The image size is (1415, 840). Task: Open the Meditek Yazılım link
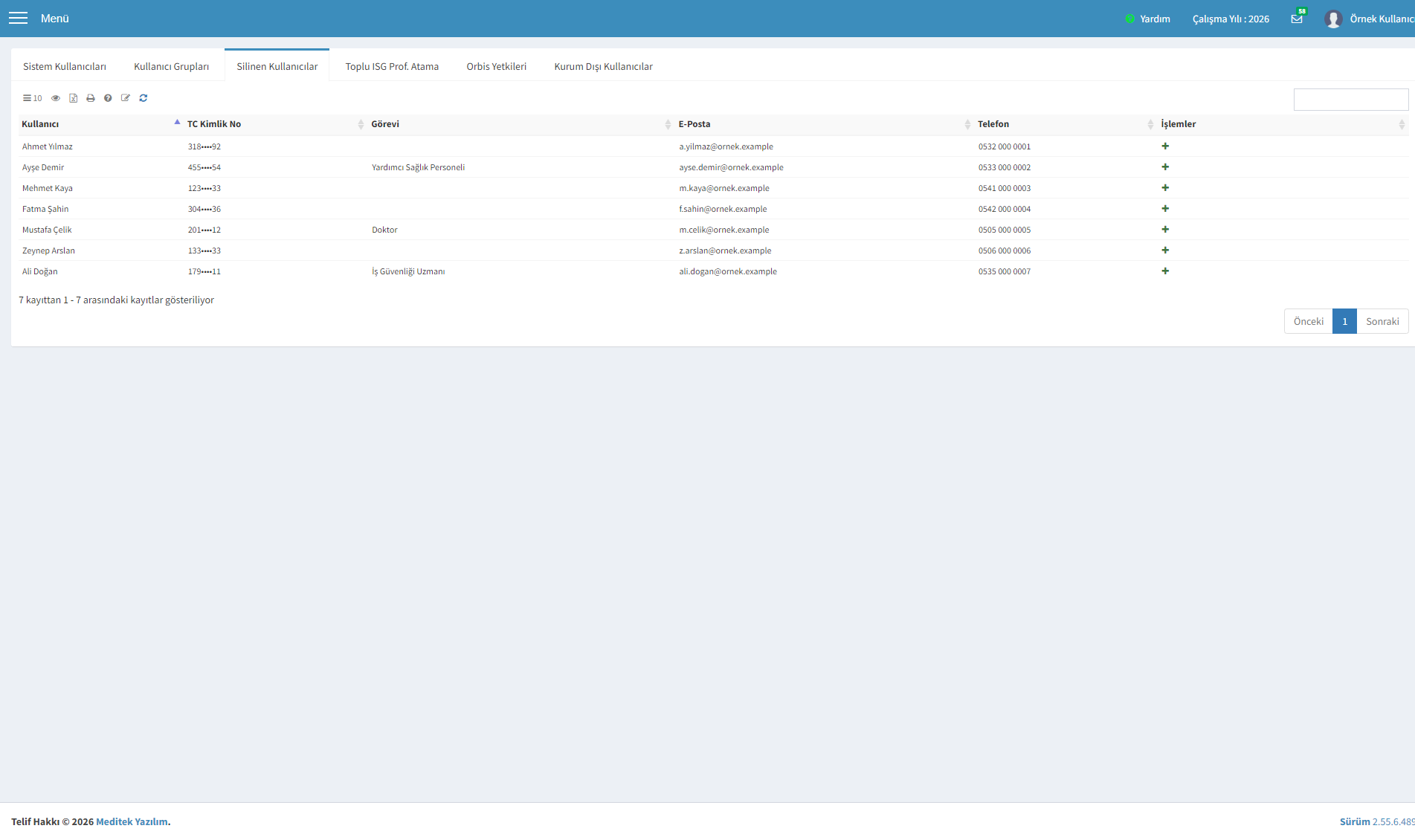(x=132, y=821)
